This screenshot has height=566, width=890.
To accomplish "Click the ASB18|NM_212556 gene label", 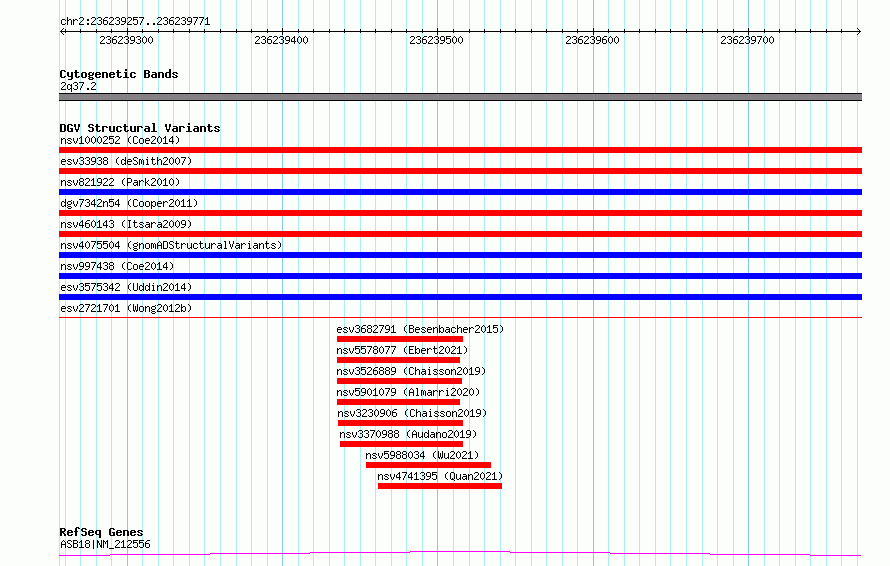I will point(105,544).
